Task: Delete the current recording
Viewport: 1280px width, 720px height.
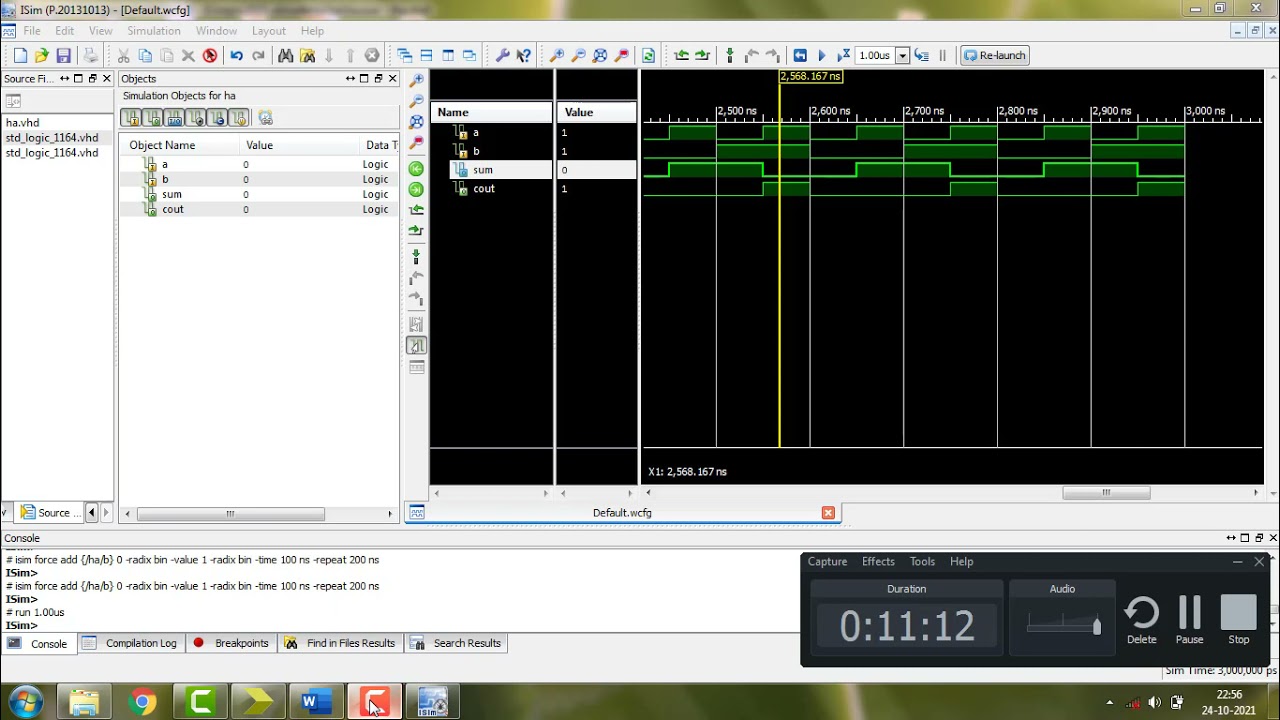Action: click(1142, 620)
